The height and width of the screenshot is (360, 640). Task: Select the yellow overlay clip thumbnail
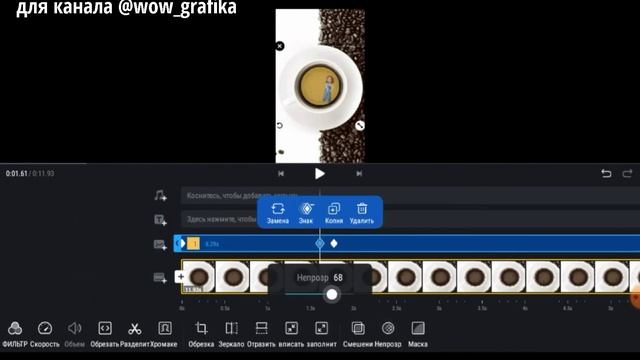point(193,244)
